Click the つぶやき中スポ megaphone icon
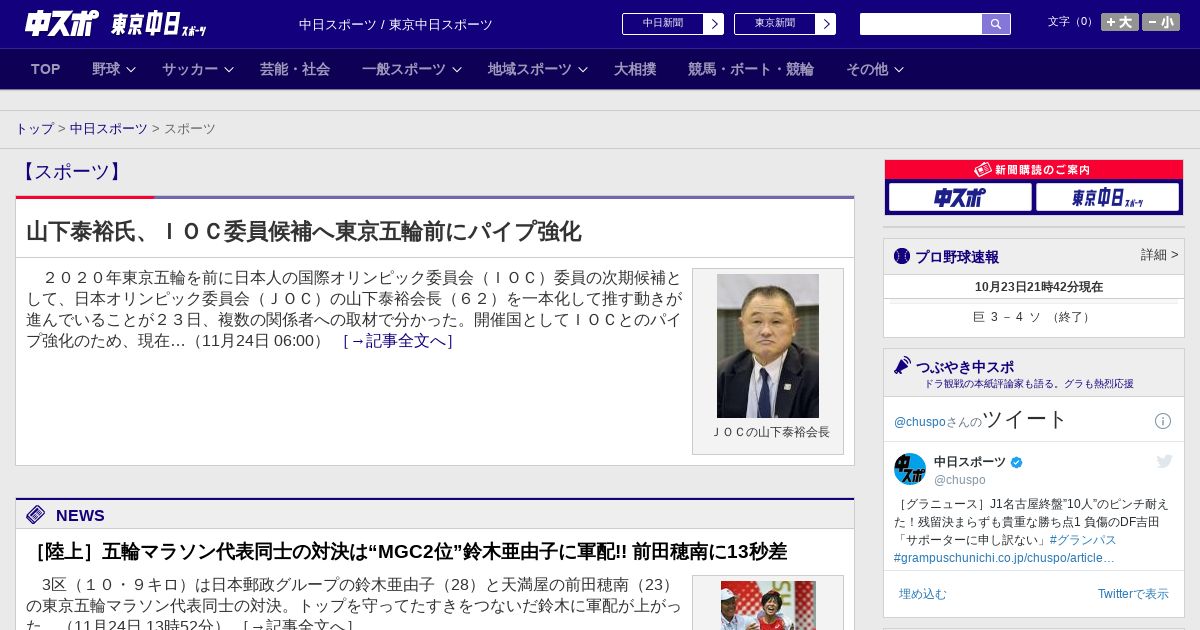The width and height of the screenshot is (1200, 630). [x=903, y=366]
